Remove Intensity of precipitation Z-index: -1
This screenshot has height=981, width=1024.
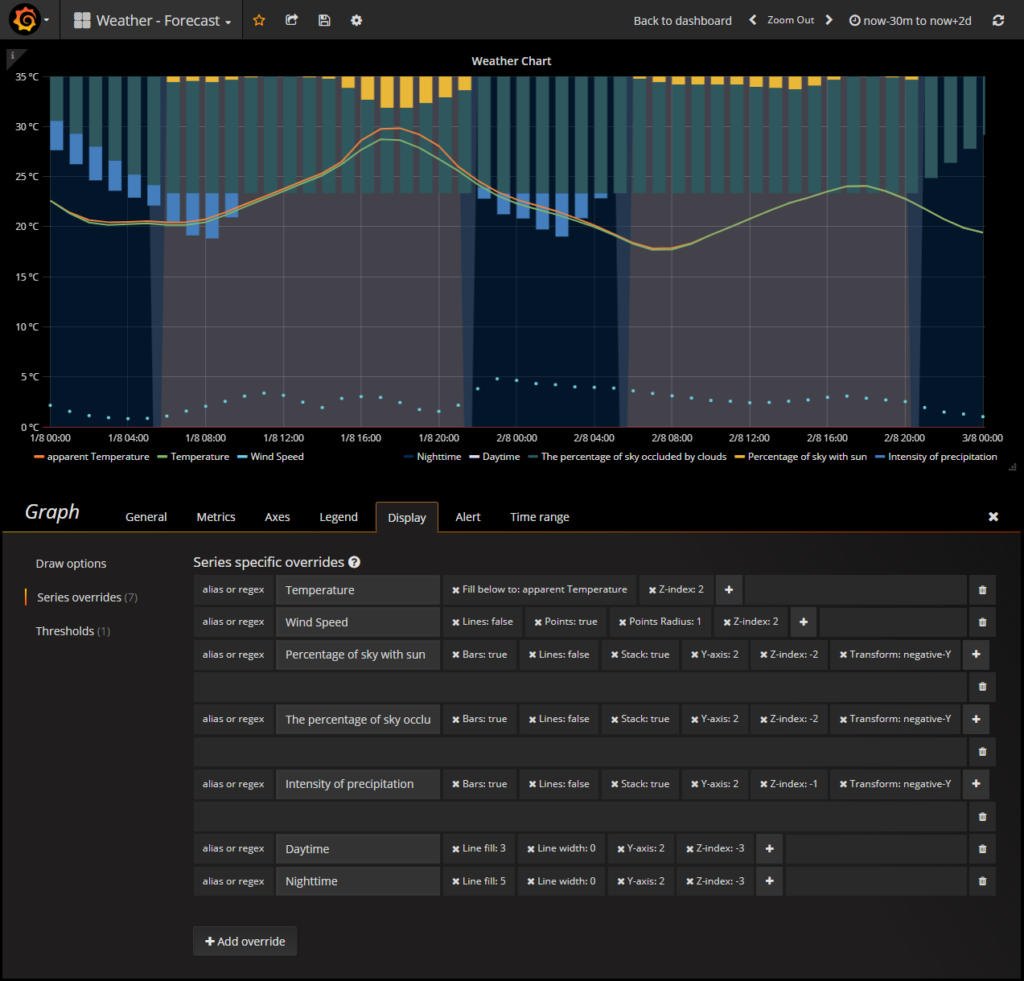point(763,784)
